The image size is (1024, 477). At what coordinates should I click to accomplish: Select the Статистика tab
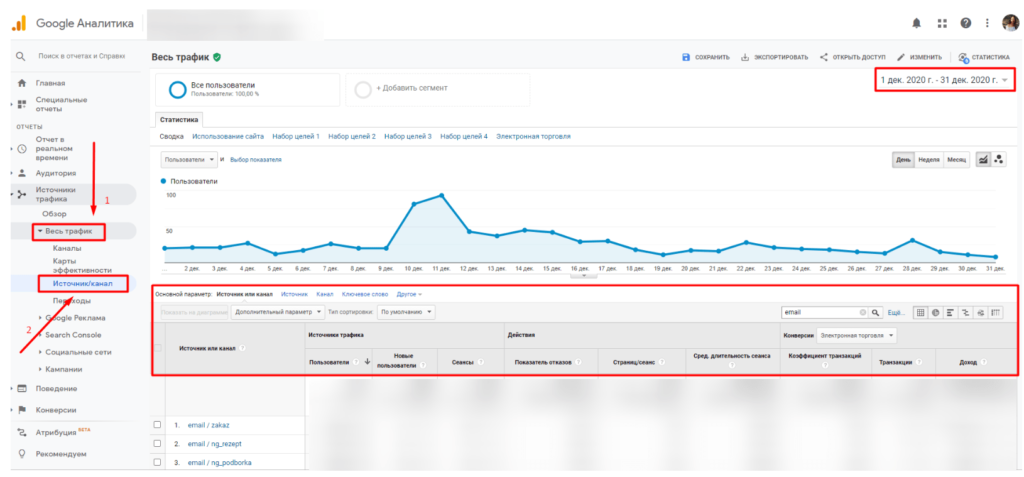point(180,120)
